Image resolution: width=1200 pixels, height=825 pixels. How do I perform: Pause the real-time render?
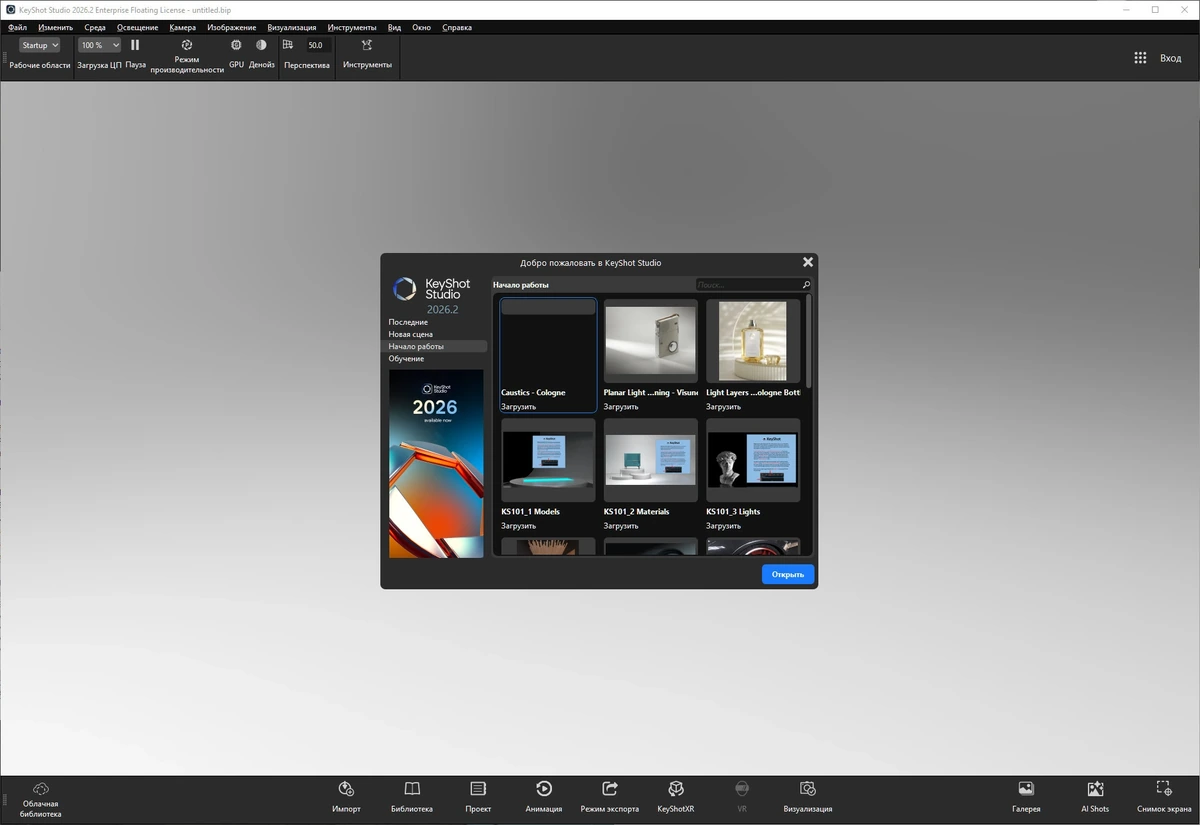[135, 45]
